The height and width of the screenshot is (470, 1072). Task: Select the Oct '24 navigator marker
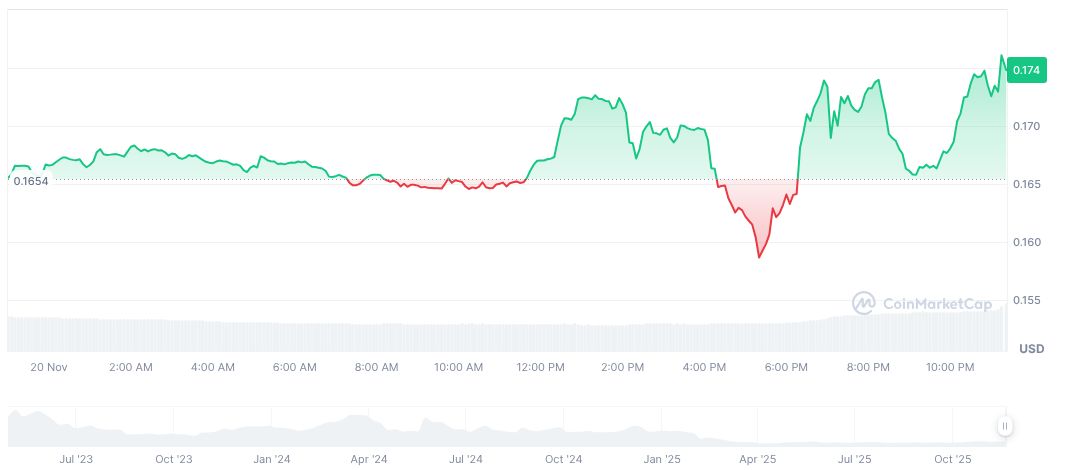pos(564,460)
